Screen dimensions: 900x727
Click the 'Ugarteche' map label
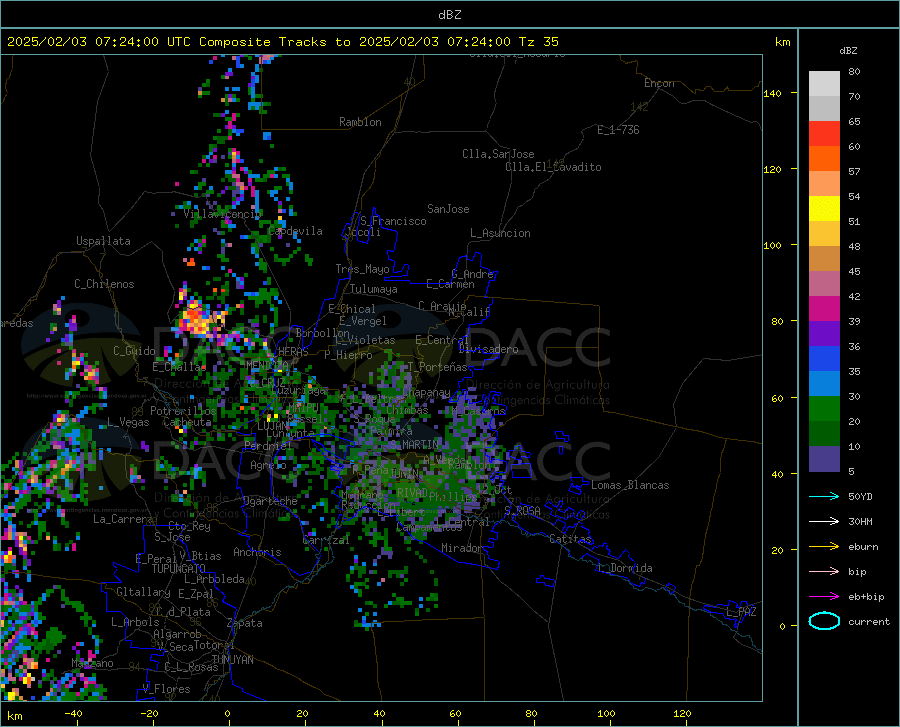[x=270, y=501]
